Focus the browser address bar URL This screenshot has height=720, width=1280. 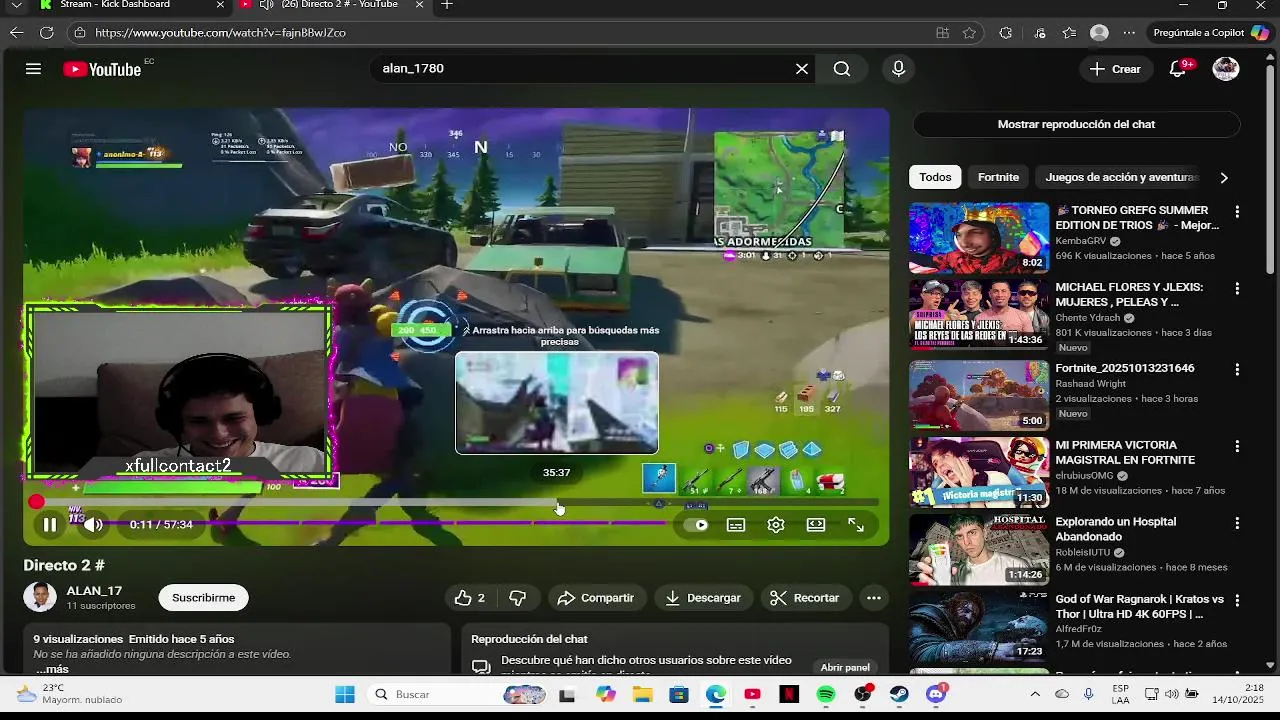tap(220, 33)
